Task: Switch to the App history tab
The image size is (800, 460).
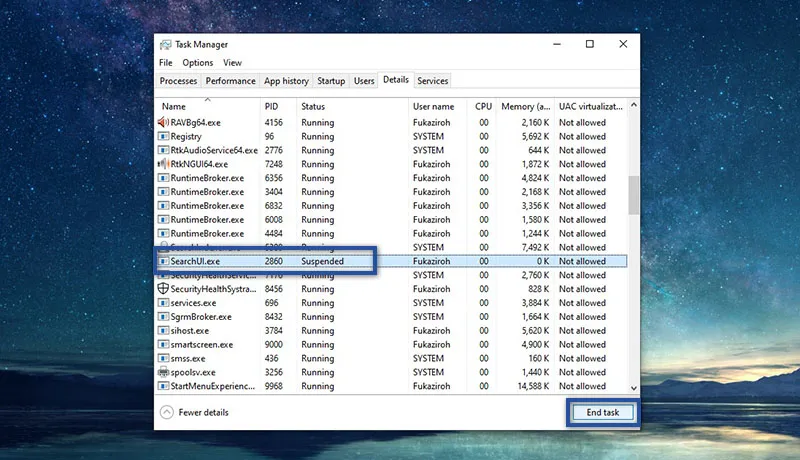Action: coord(286,81)
